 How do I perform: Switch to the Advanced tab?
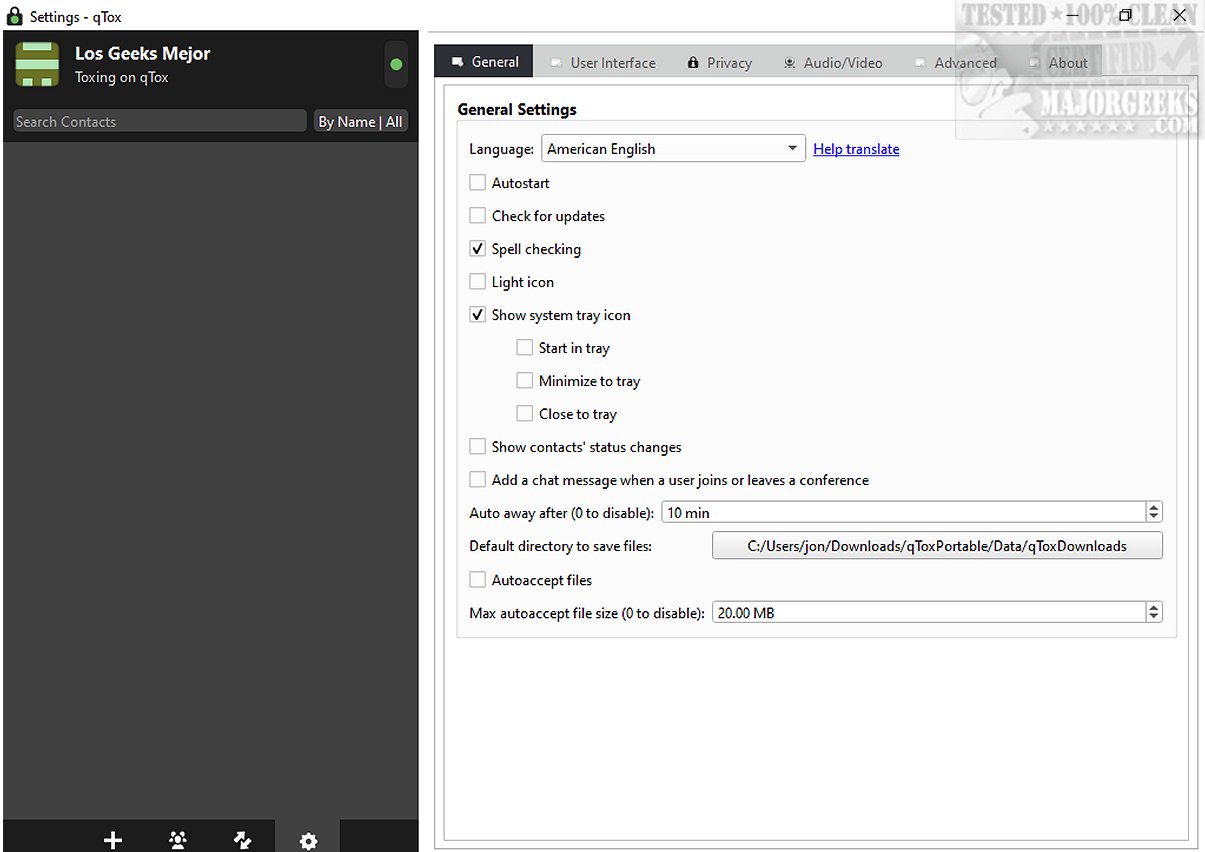pyautogui.click(x=955, y=63)
